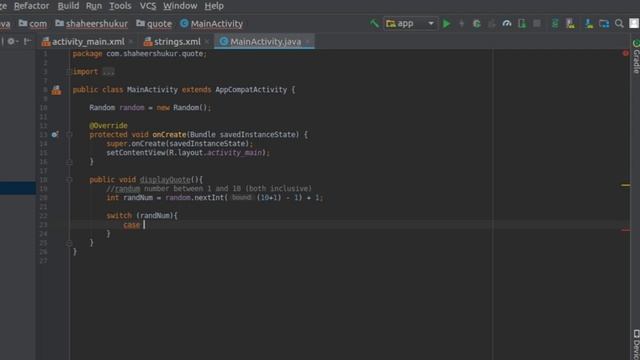
Task: Open the Run menu
Action: 94,6
